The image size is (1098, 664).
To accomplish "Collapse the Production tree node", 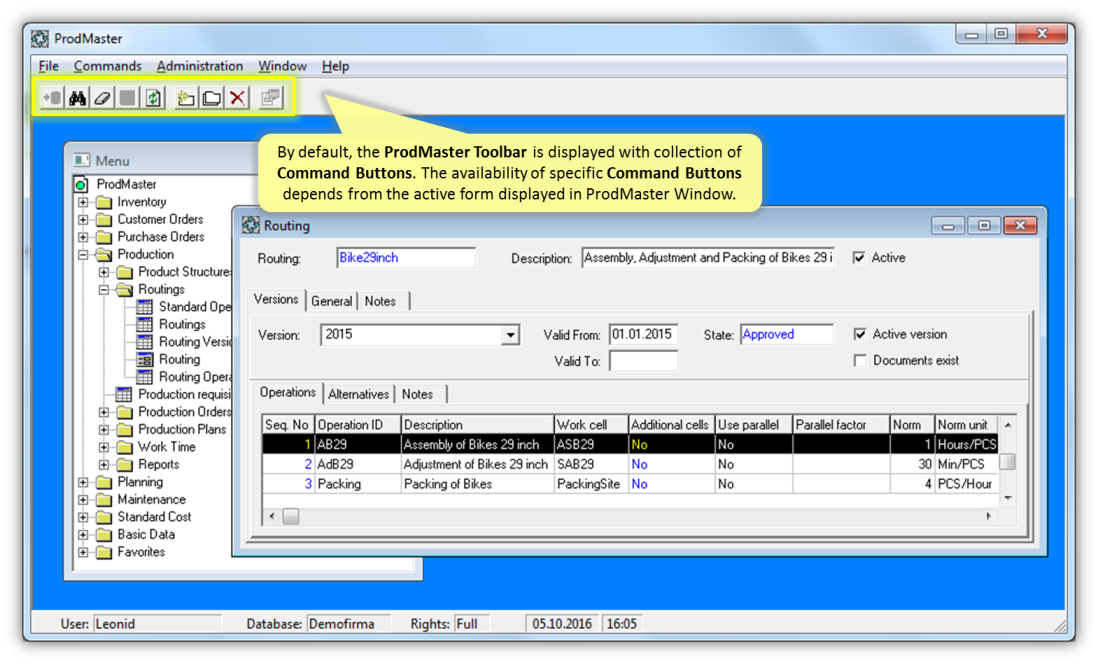I will 83,255.
